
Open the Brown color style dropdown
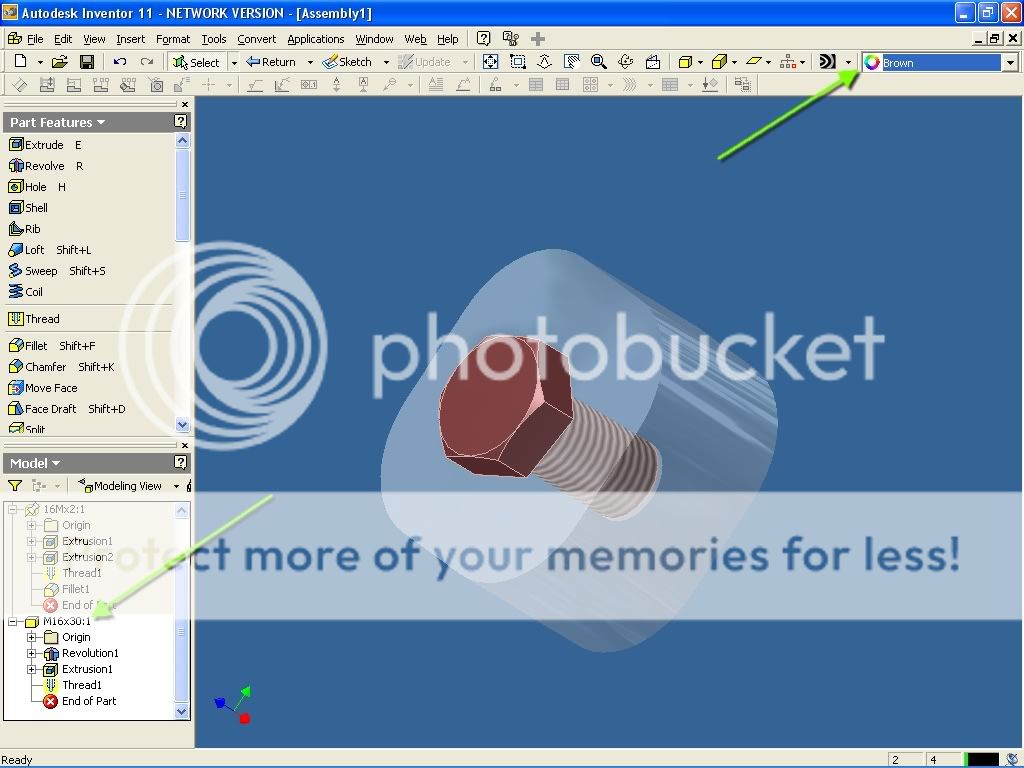tap(1010, 63)
